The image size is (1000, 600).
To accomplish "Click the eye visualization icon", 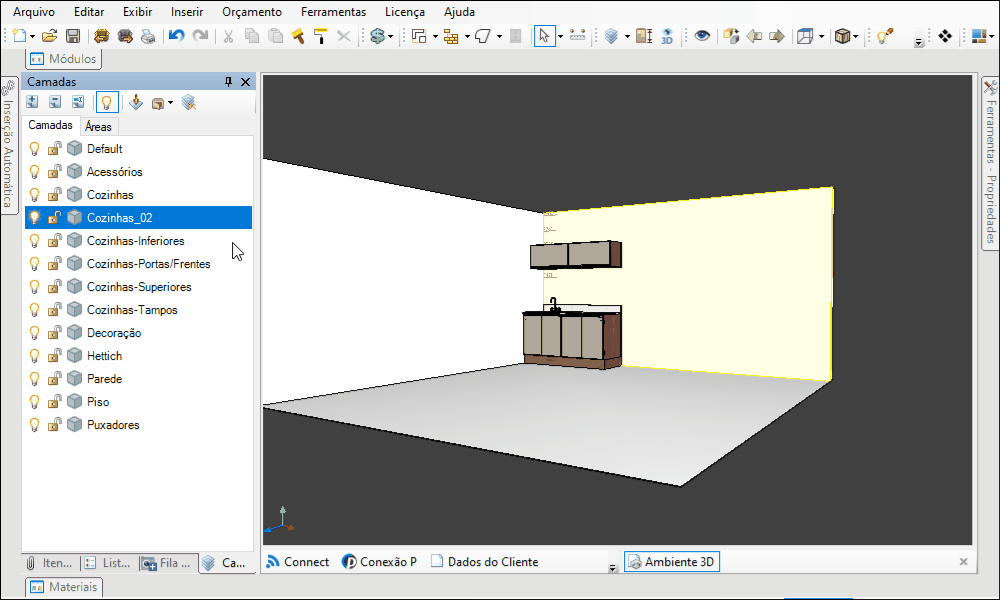I will coord(702,36).
